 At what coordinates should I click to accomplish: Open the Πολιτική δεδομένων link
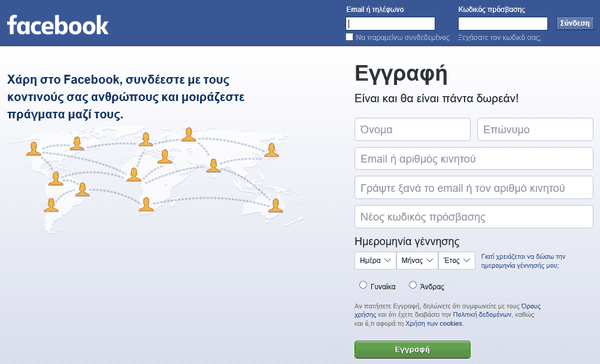pos(482,315)
